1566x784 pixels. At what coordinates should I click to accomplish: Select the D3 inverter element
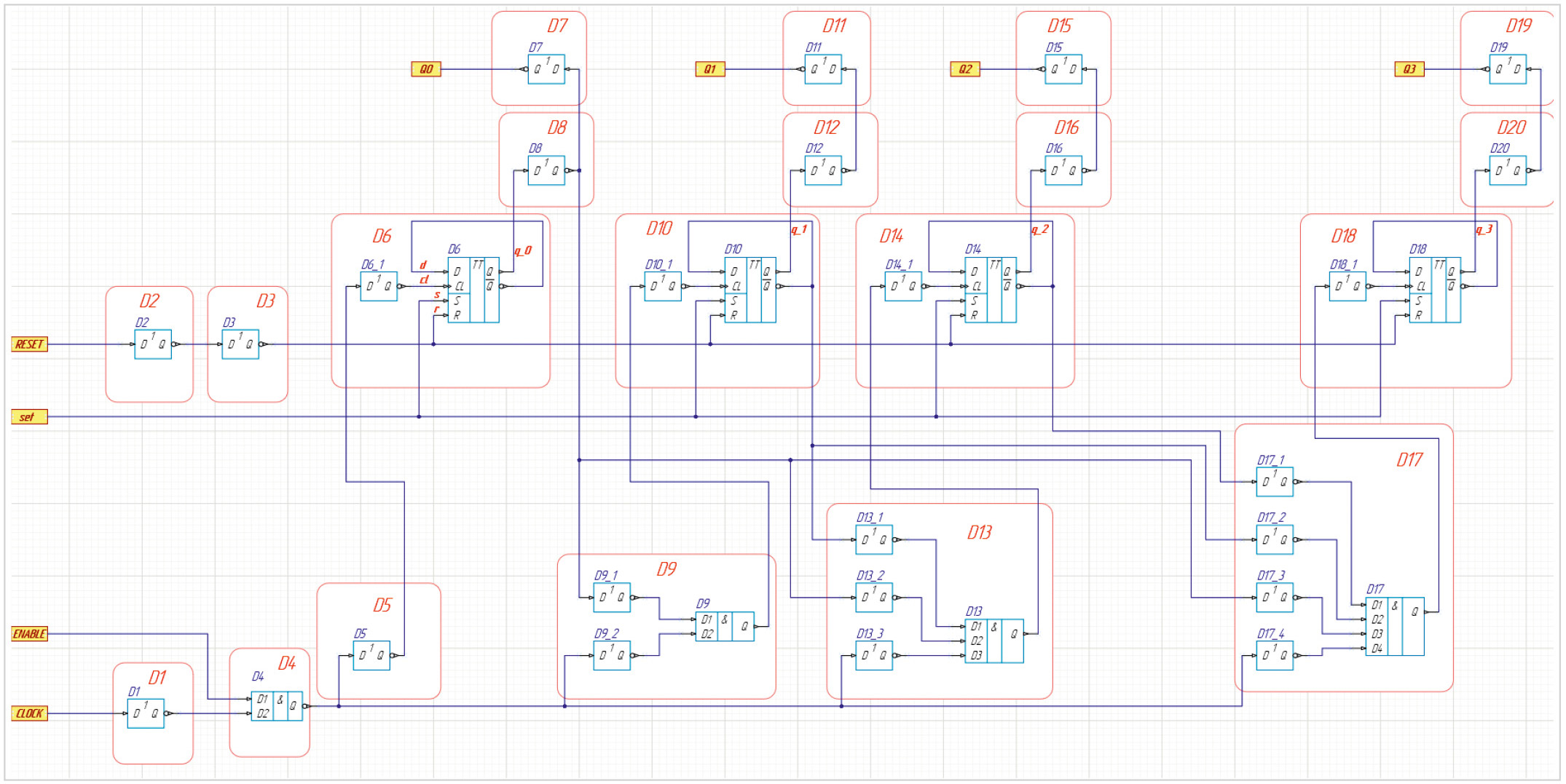240,344
